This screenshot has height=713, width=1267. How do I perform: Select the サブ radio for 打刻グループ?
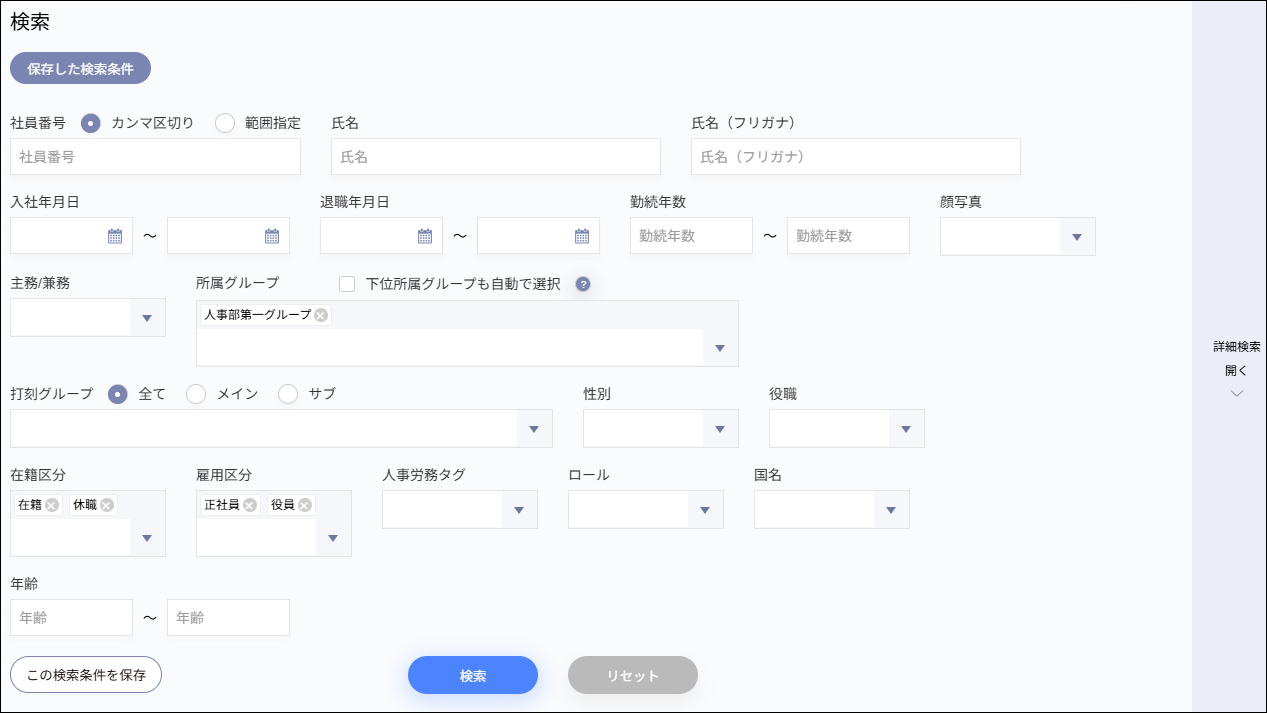289,394
